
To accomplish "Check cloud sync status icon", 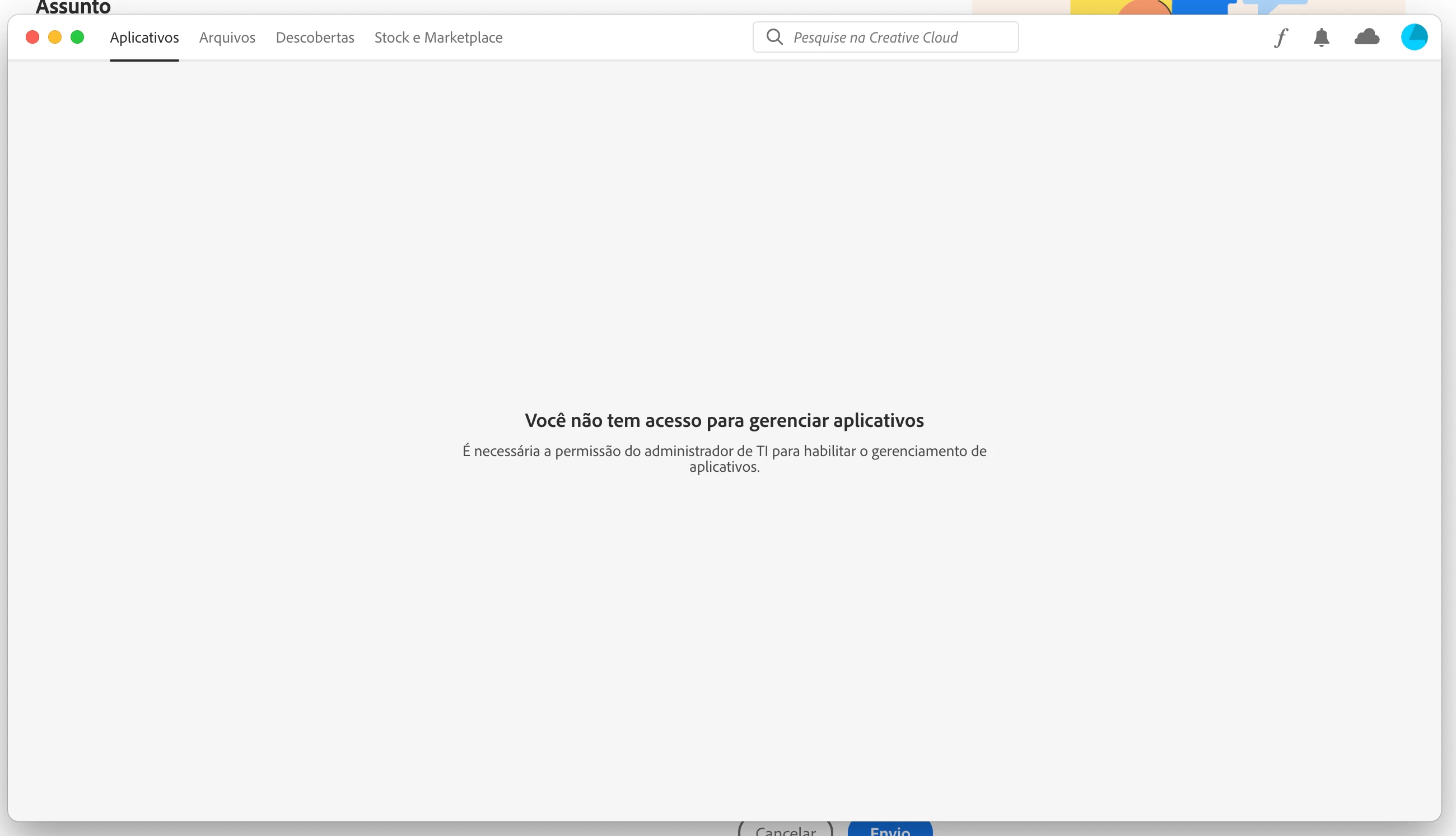I will 1366,38.
